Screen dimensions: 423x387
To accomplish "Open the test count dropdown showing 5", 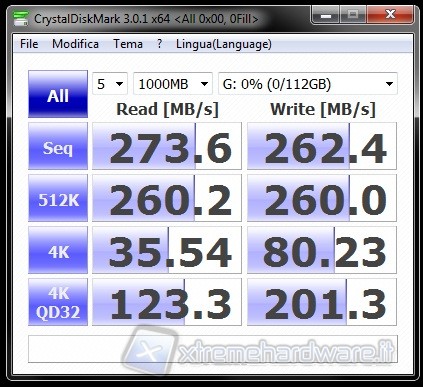I will pyautogui.click(x=110, y=84).
